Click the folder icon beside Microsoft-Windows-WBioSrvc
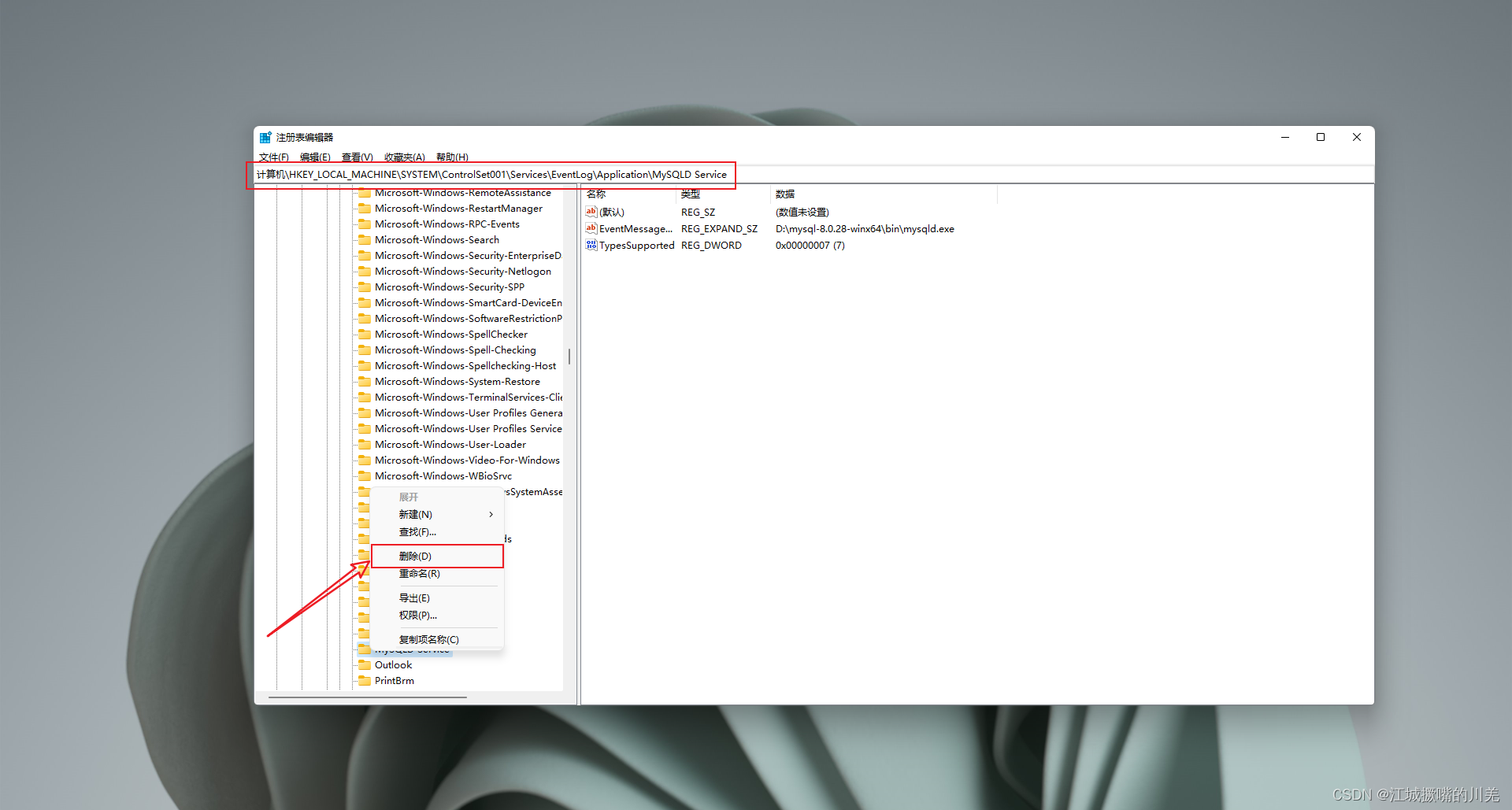Screen dimensions: 1512x810 coord(364,476)
